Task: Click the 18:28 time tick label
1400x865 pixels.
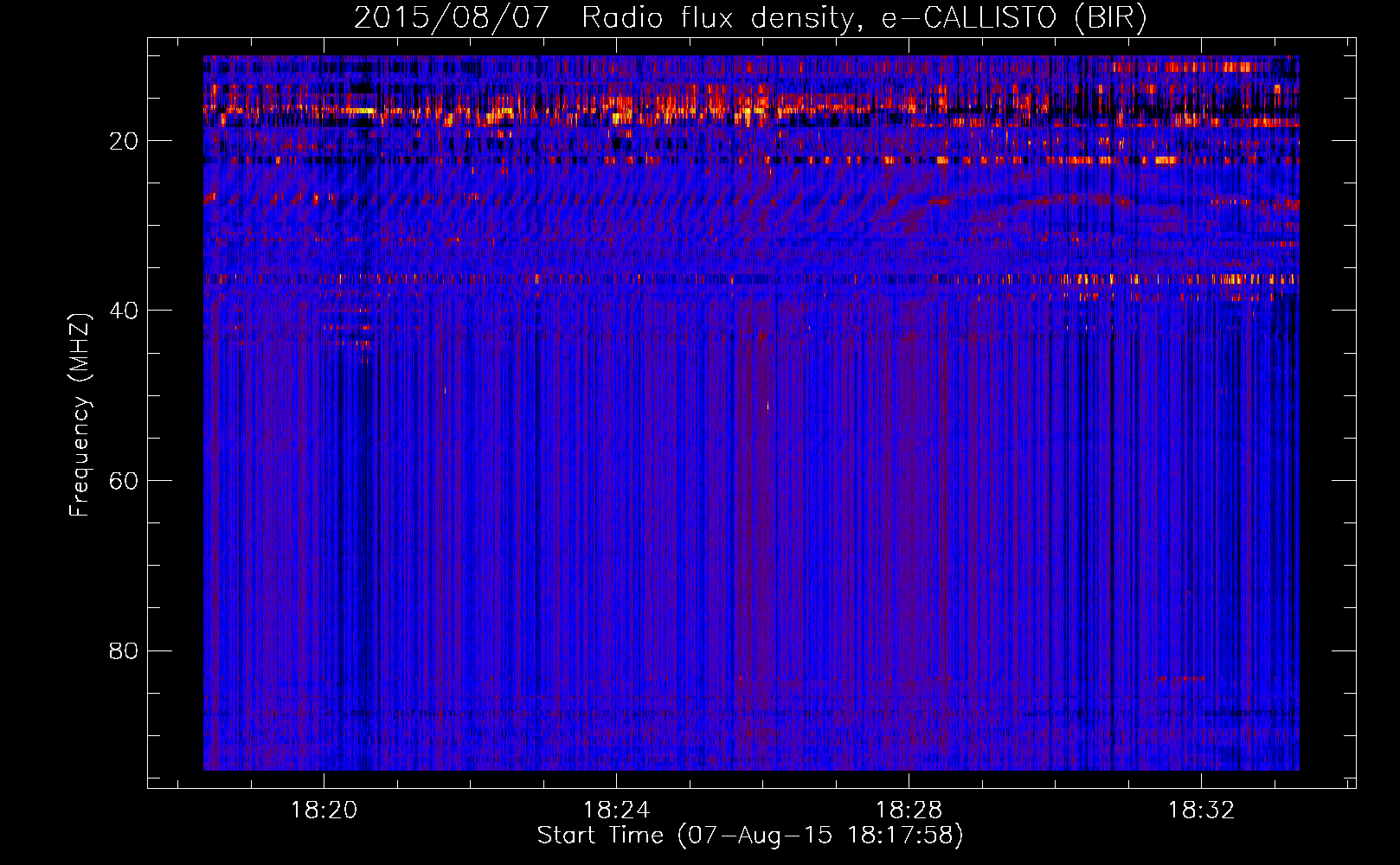Action: coord(909,811)
